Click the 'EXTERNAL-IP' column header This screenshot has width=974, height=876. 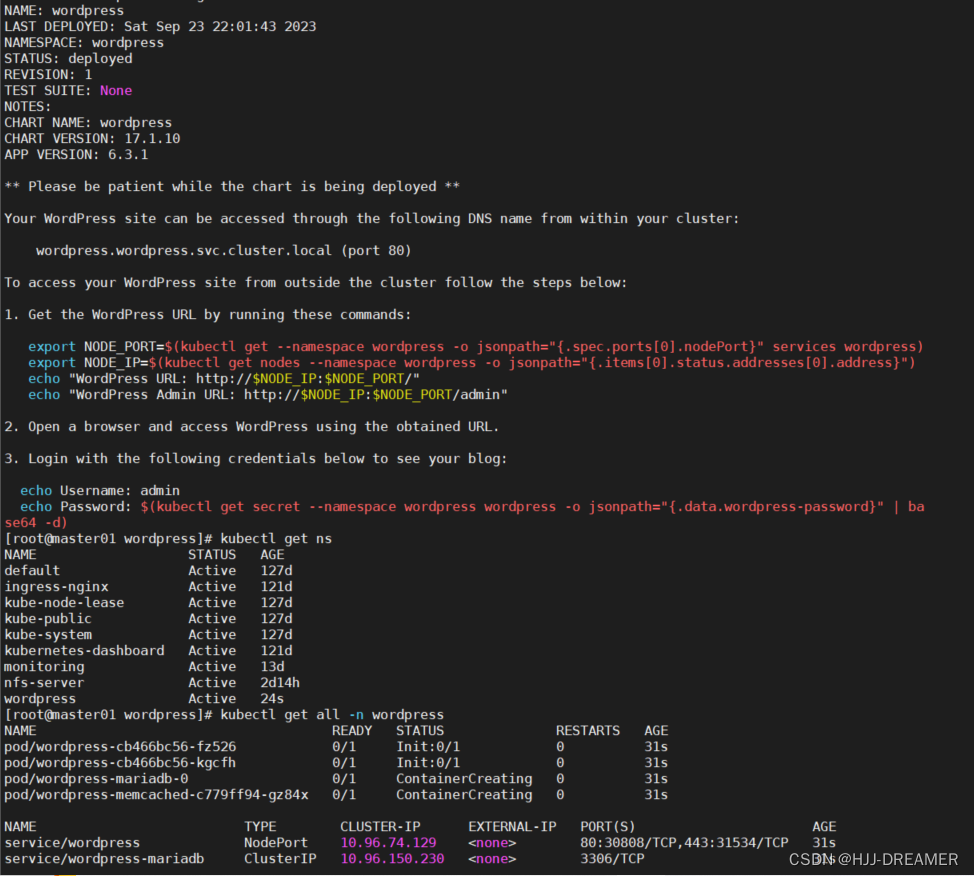pyautogui.click(x=512, y=827)
